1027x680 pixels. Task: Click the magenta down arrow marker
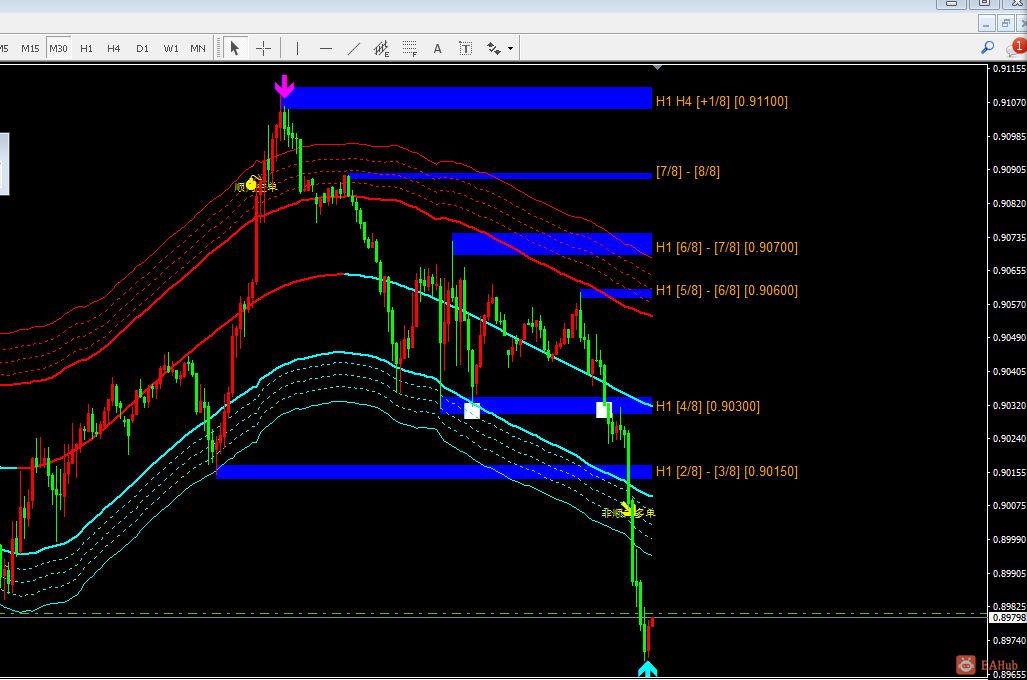click(x=284, y=86)
